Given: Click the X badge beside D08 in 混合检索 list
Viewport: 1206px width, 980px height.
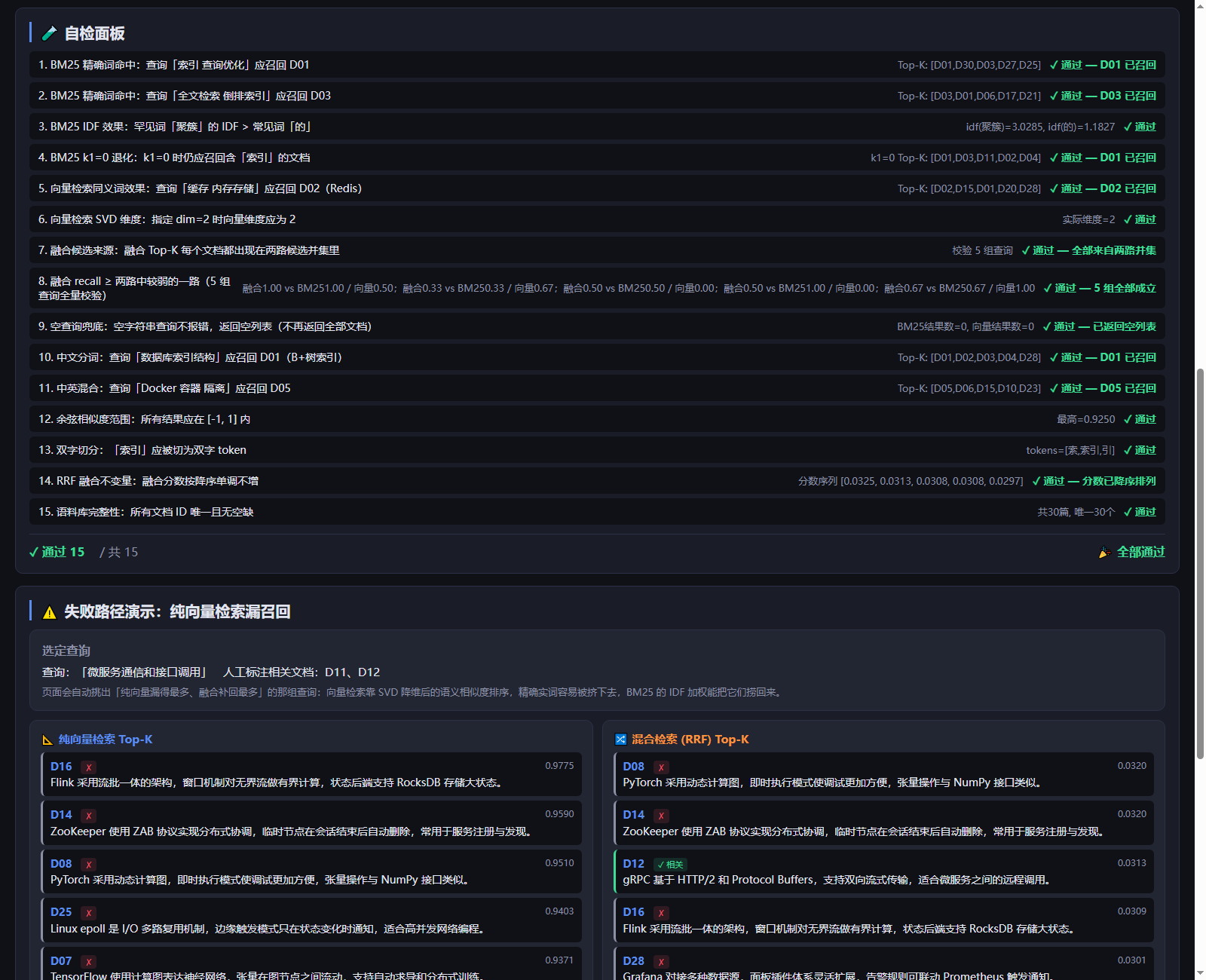Looking at the screenshot, I should (661, 767).
